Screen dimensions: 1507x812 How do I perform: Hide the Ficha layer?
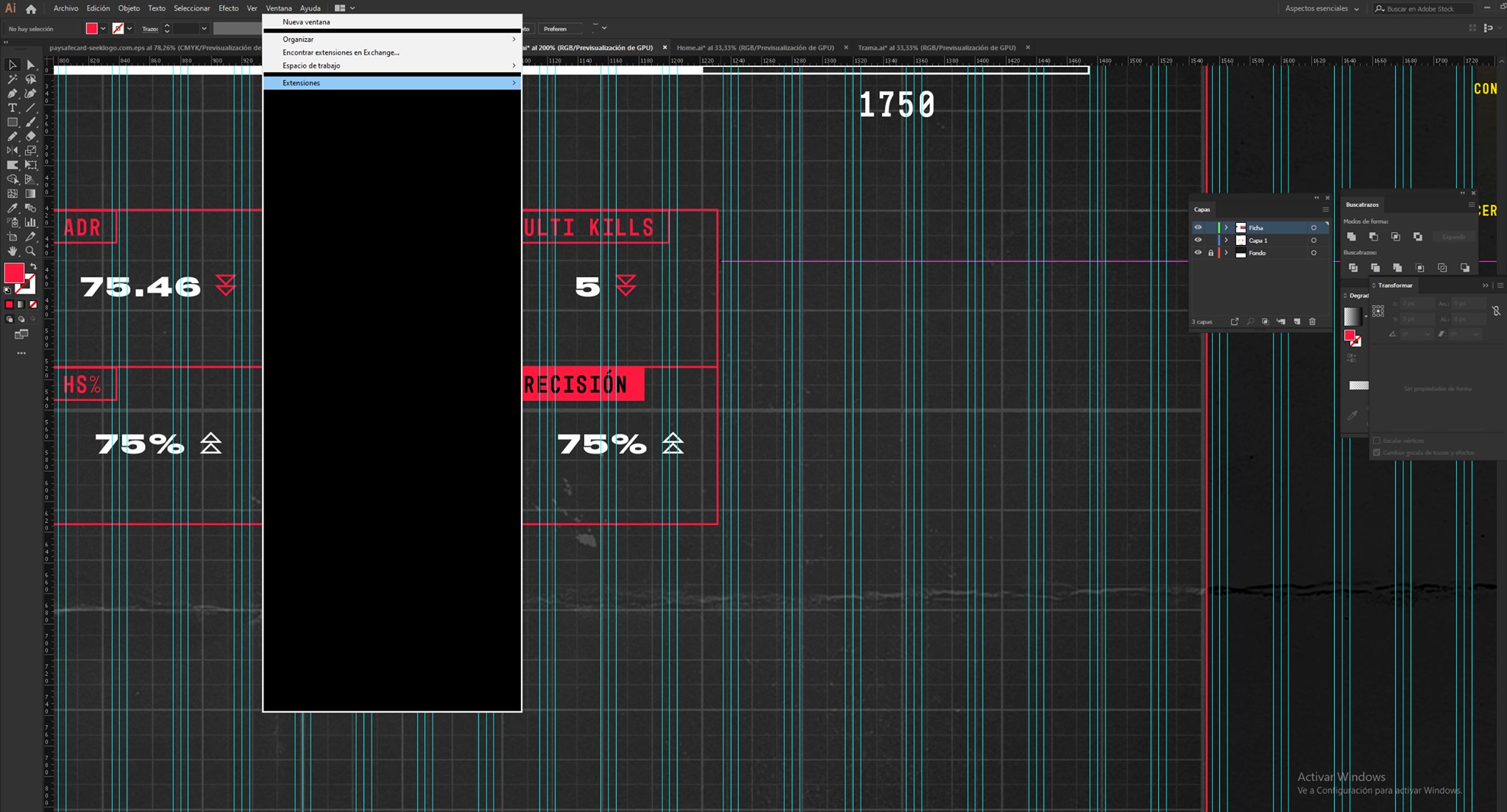1198,228
